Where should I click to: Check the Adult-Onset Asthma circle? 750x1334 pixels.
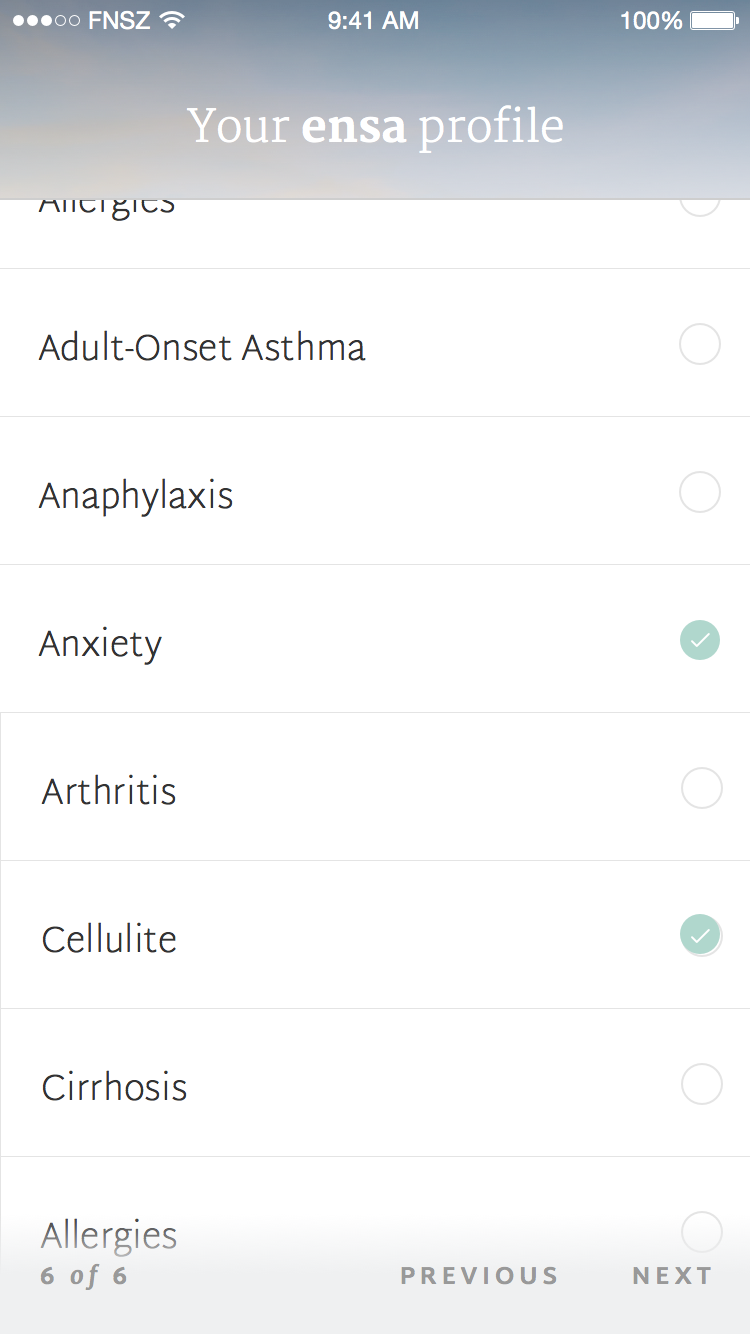pos(700,345)
